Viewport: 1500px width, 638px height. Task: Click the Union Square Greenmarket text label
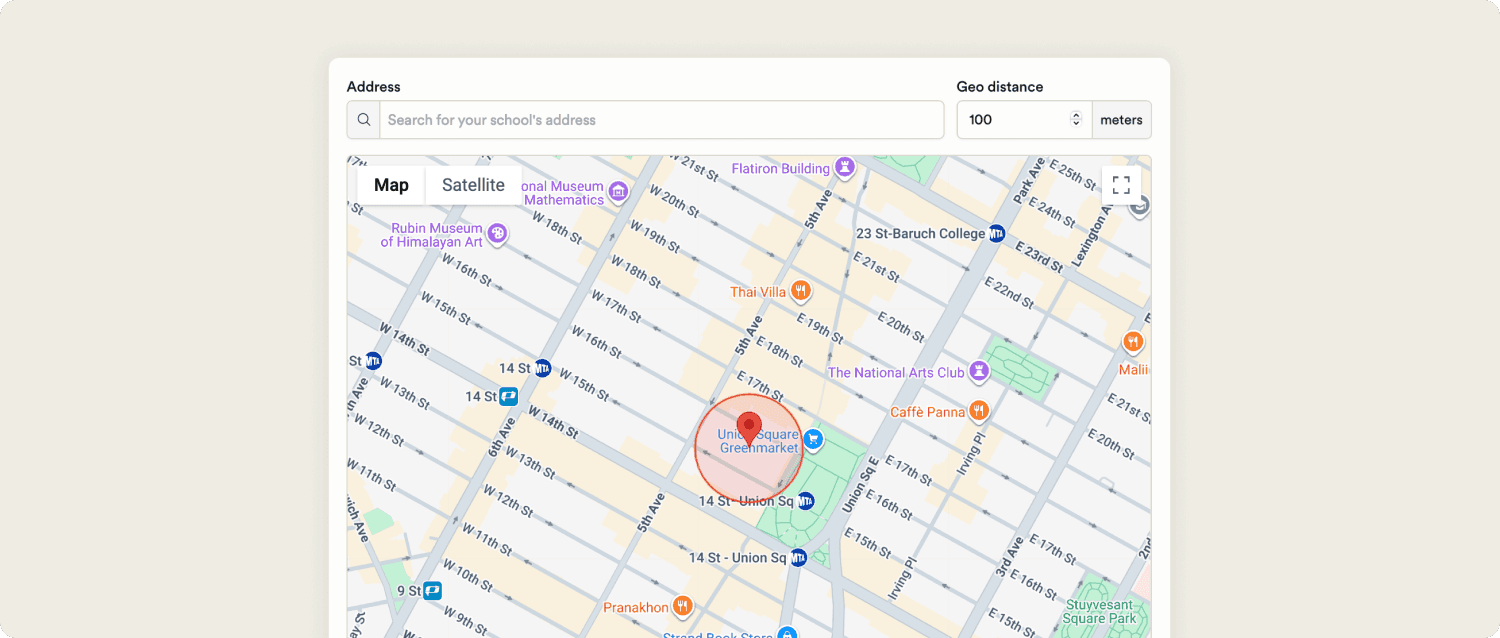[x=760, y=441]
